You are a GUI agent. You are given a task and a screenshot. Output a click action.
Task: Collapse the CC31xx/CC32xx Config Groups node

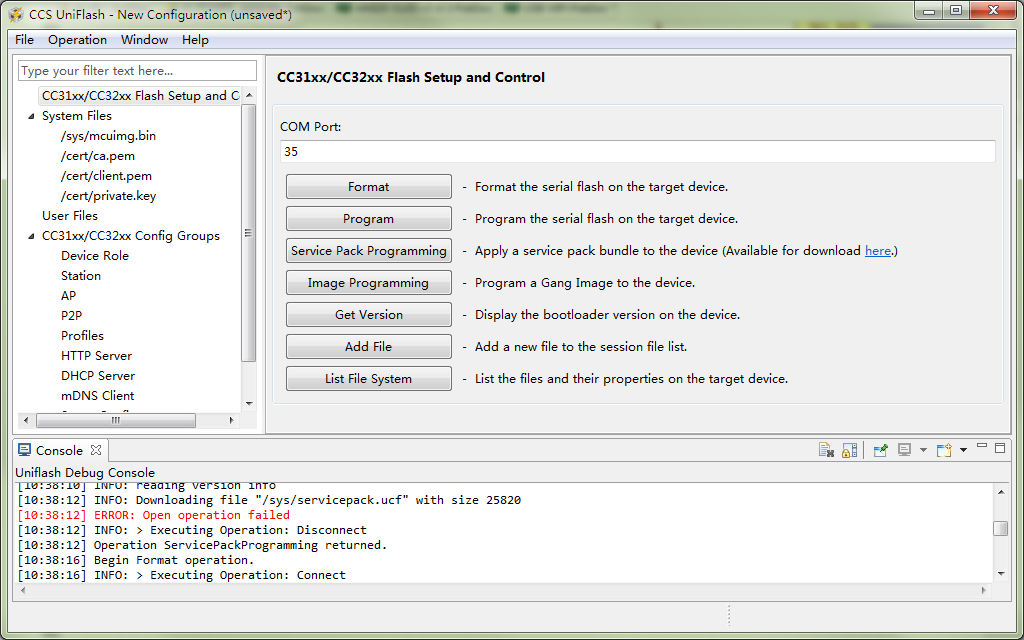[x=31, y=236]
